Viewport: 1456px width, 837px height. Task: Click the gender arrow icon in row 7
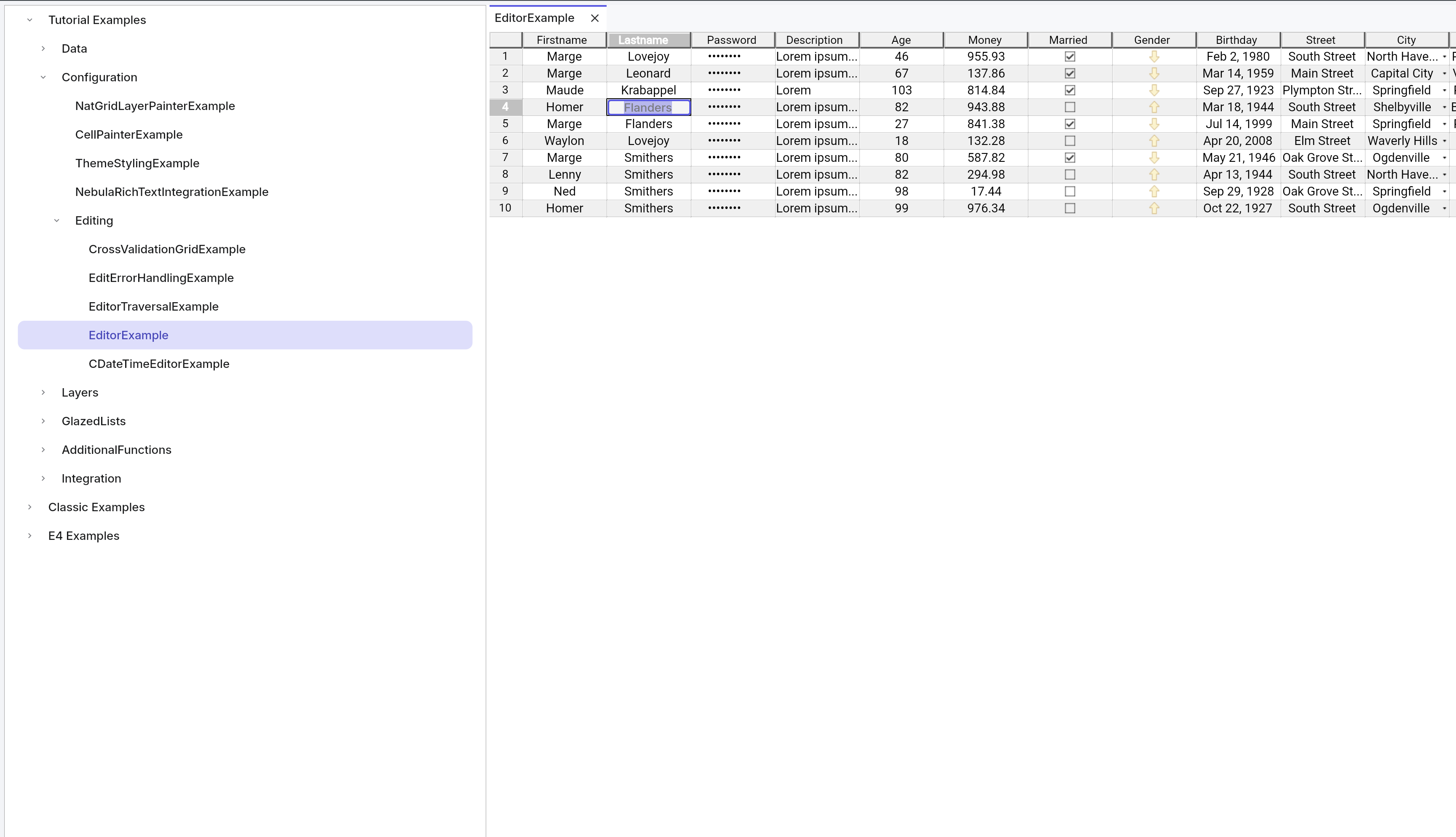(x=1154, y=158)
